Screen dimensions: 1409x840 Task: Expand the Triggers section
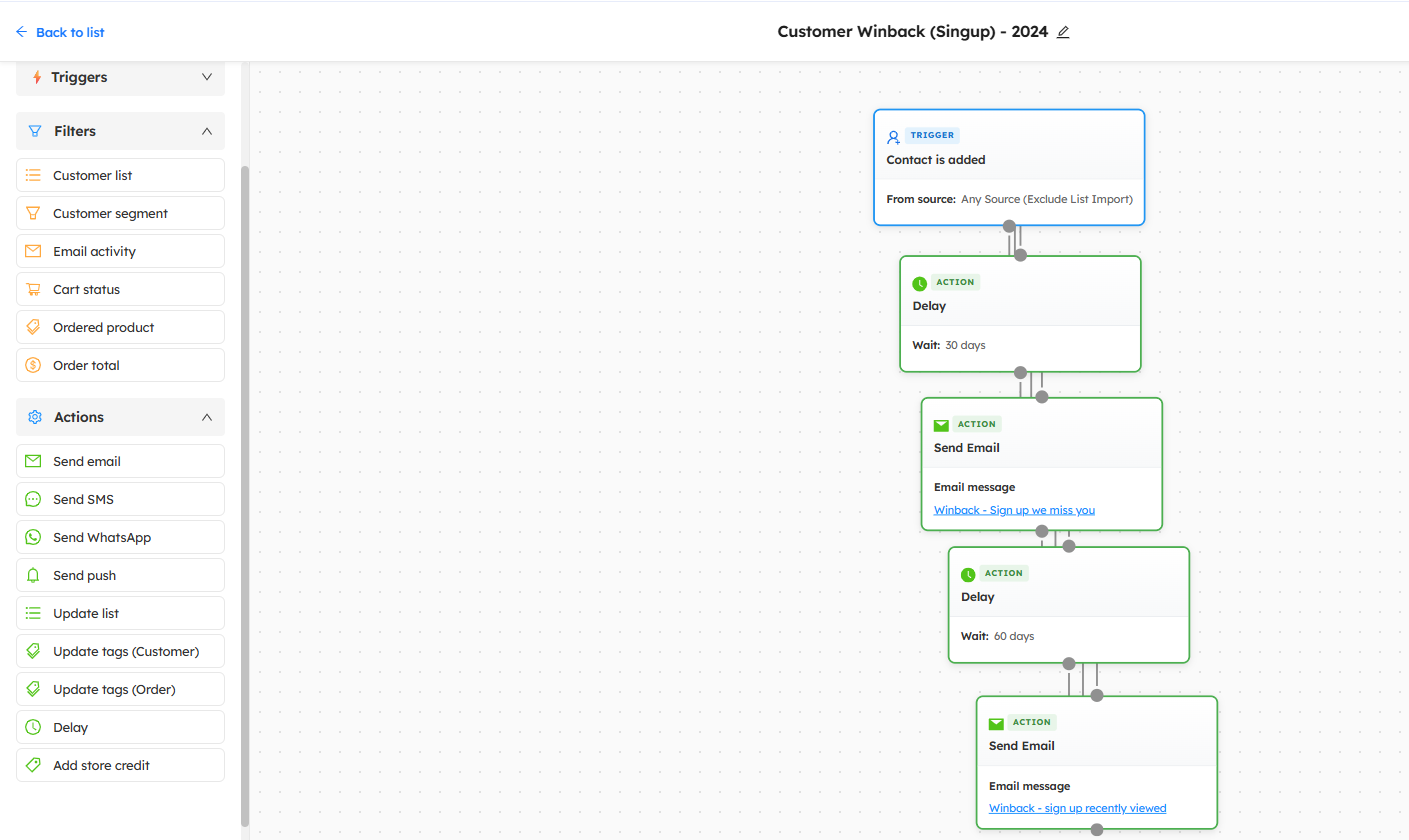206,77
